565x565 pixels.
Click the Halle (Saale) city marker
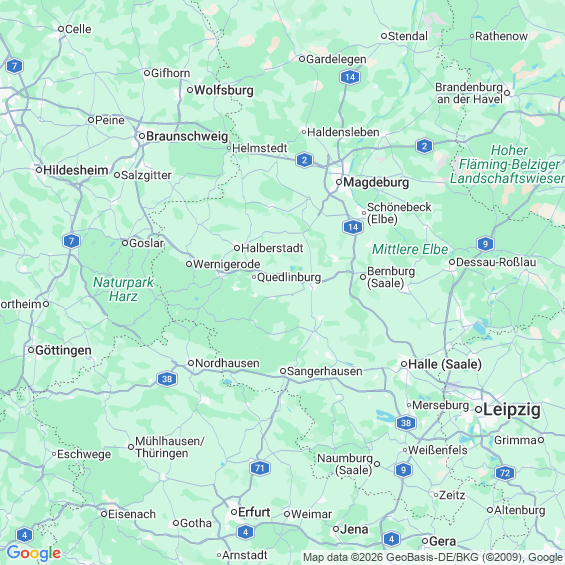(x=404, y=364)
